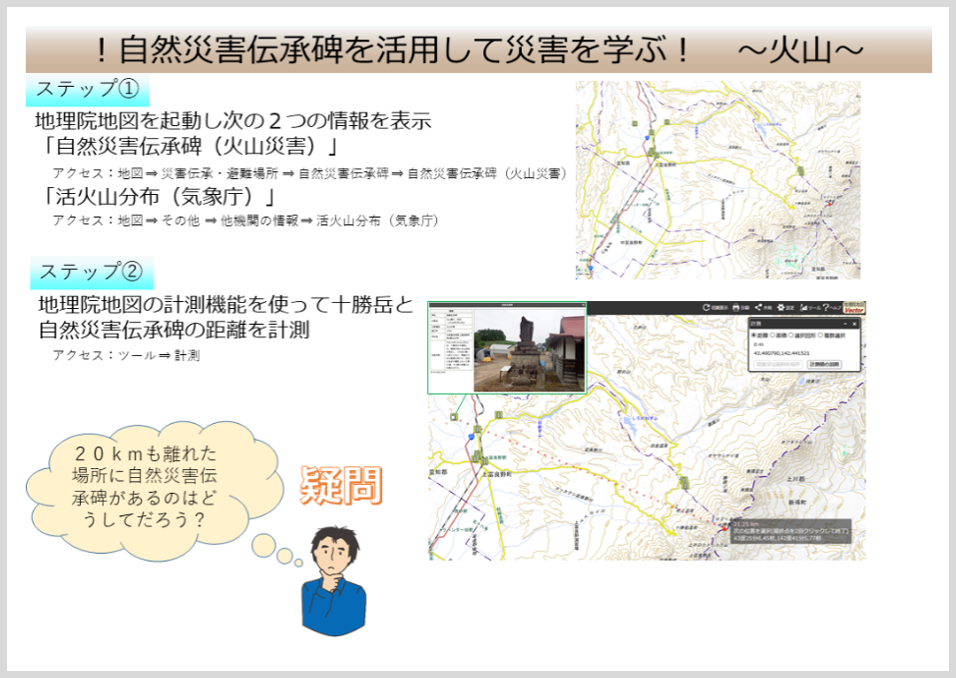This screenshot has width=956, height=678.
Task: Click the red measurement endpoint near 十勝岳
Action: point(724,529)
